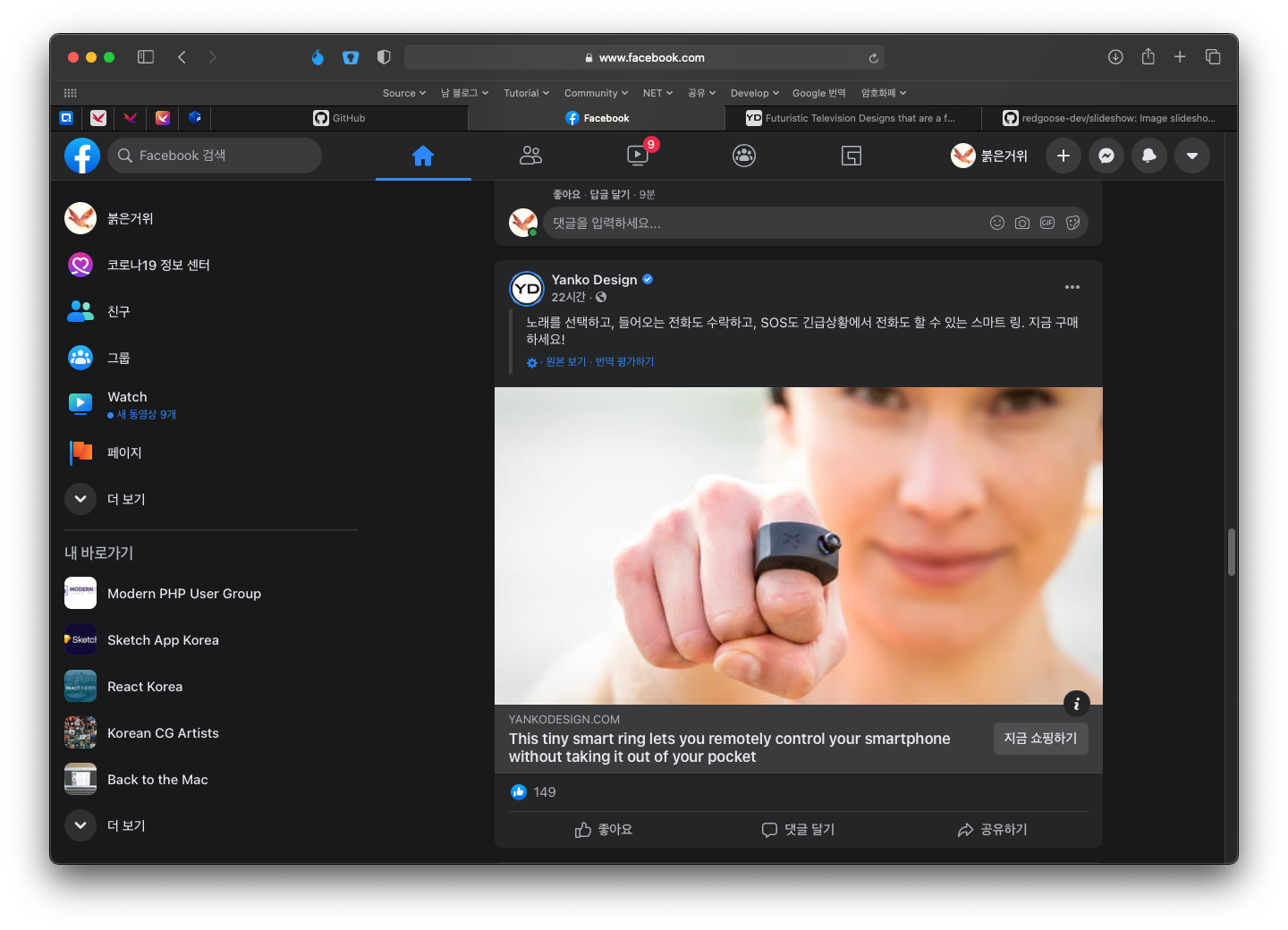Open the account dropdown arrow
This screenshot has height=930, width=1288.
(1192, 156)
